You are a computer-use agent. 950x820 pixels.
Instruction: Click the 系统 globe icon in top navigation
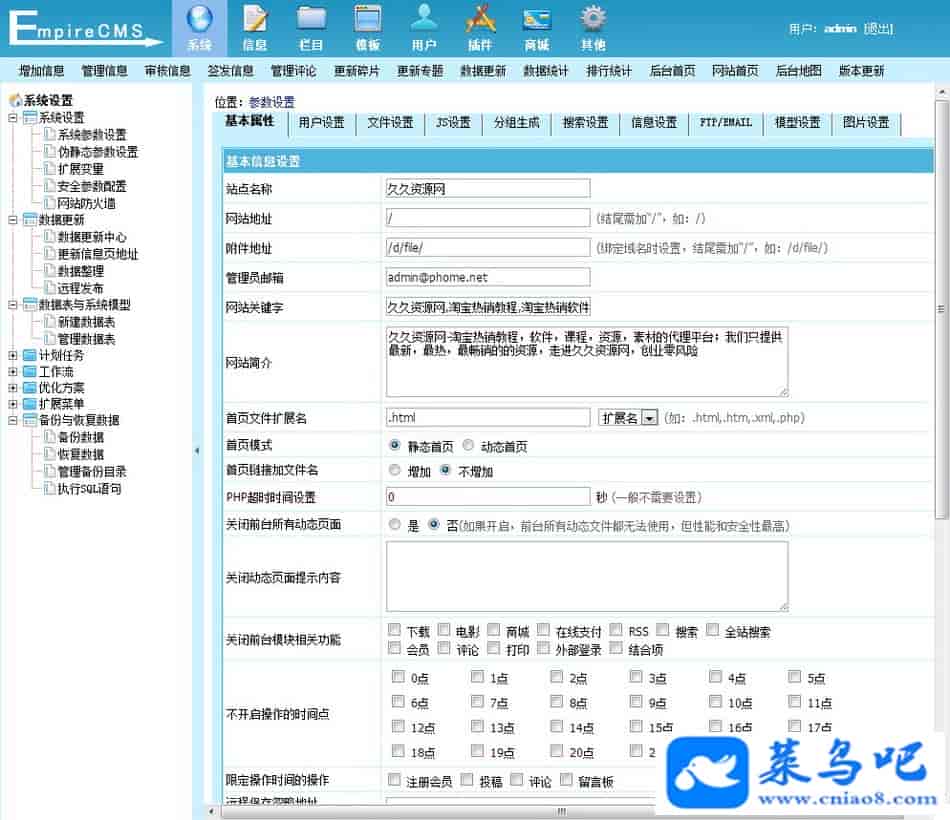(199, 20)
